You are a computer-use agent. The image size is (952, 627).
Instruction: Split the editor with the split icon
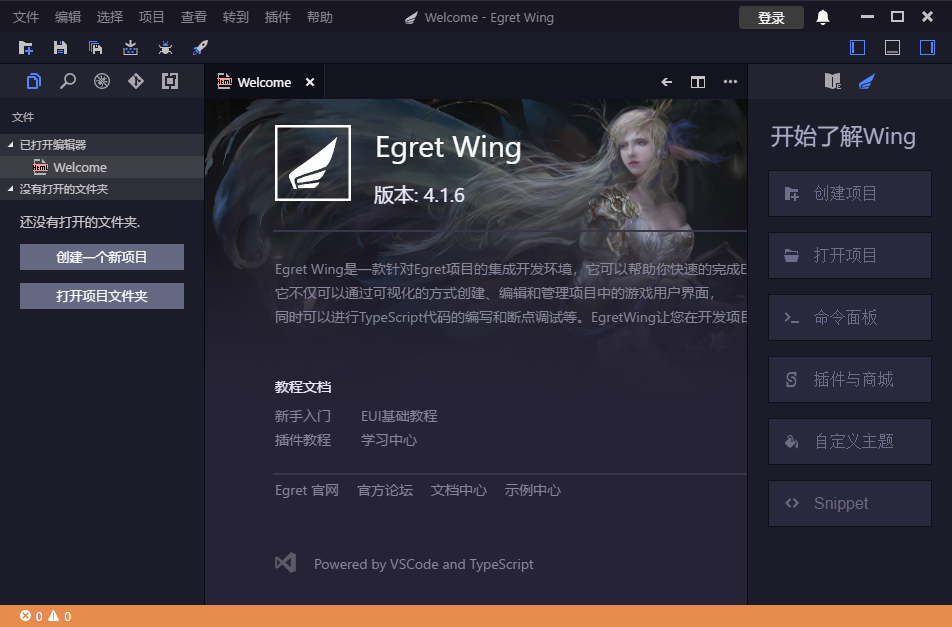click(x=698, y=82)
